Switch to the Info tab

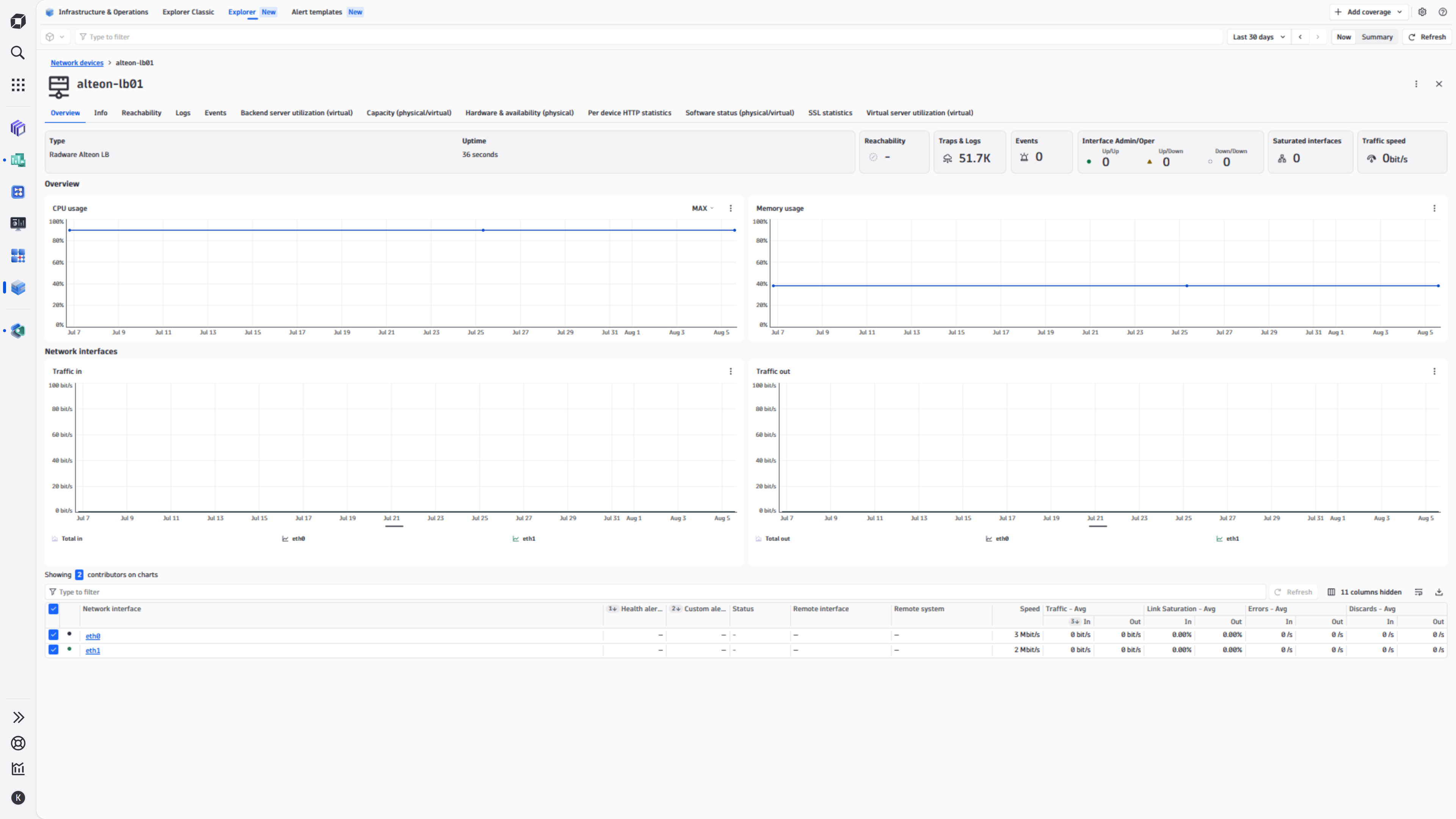[100, 113]
